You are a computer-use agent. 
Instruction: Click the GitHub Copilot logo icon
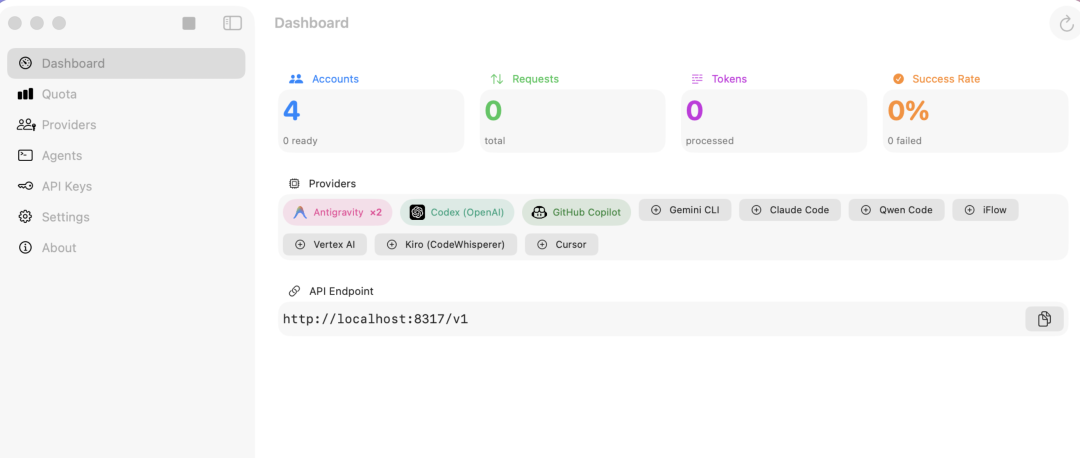click(x=539, y=212)
